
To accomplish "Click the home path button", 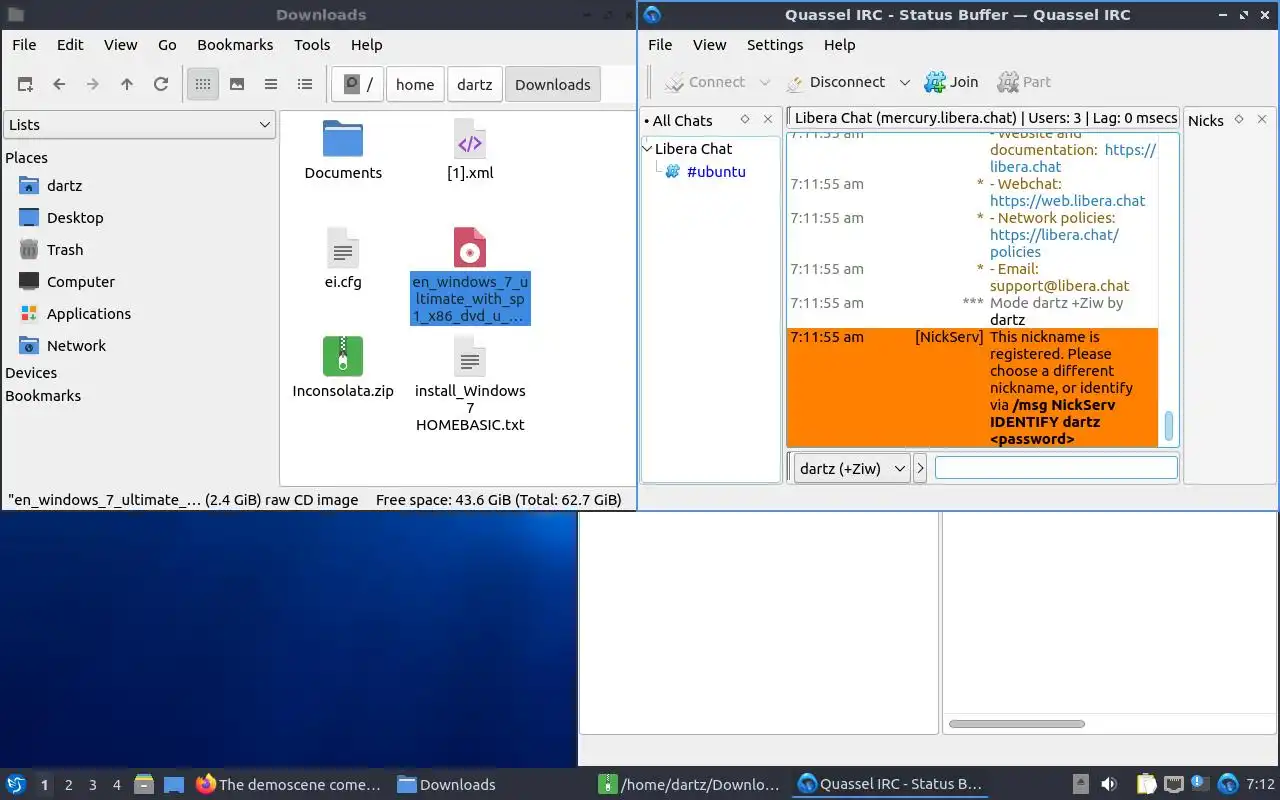I will (415, 85).
